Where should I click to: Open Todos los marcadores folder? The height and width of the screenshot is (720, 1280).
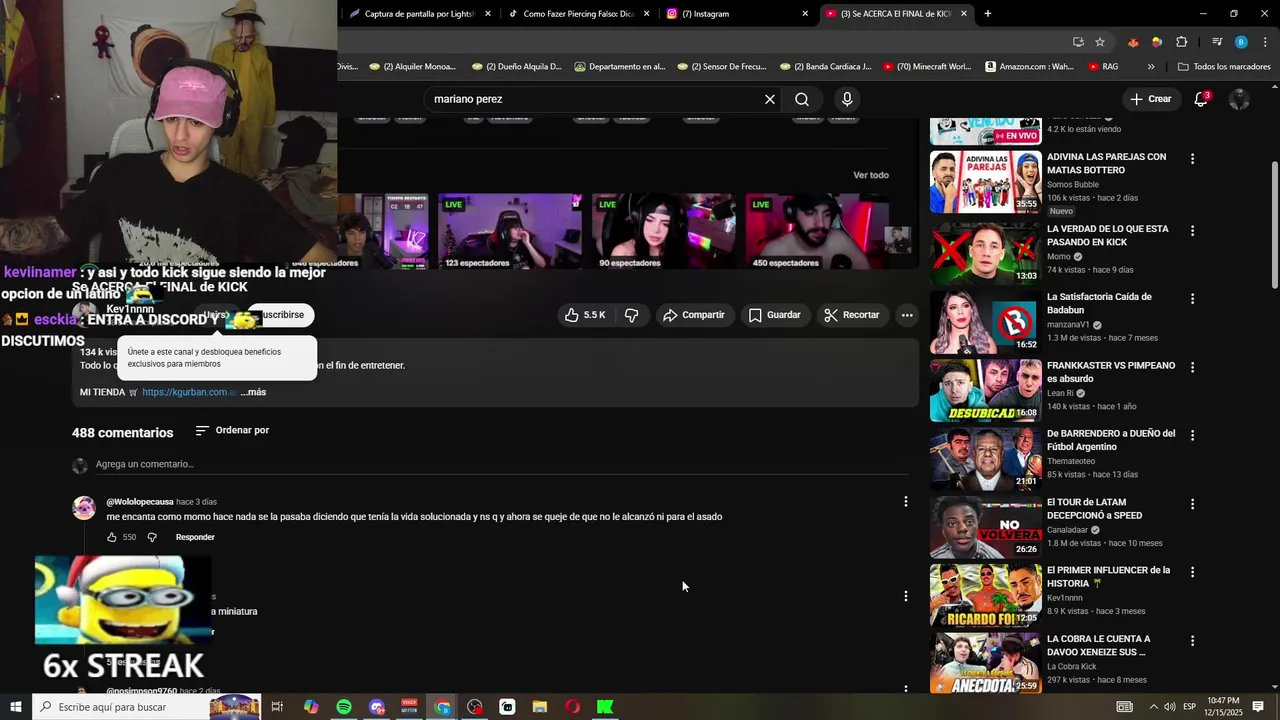[x=1225, y=67]
